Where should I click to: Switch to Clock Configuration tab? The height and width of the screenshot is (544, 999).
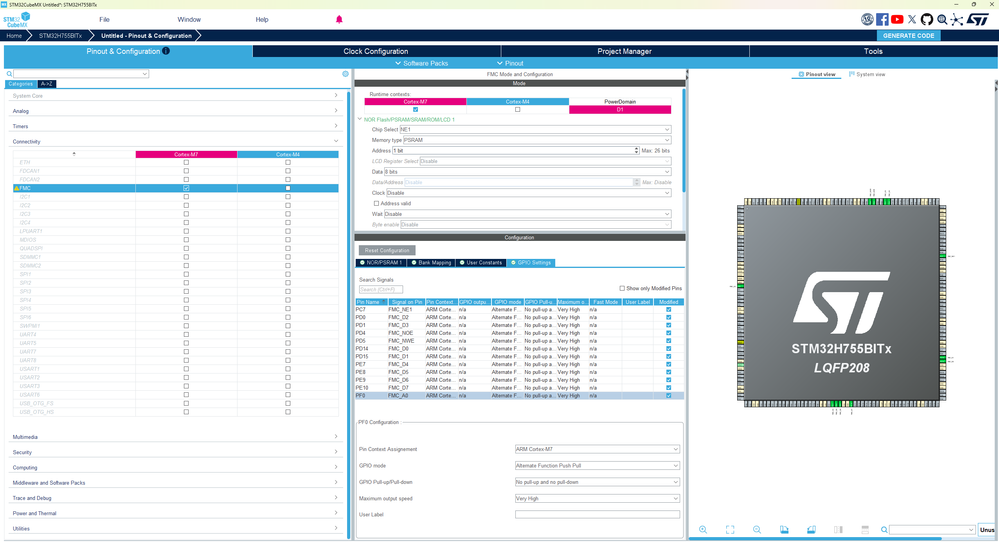click(376, 51)
